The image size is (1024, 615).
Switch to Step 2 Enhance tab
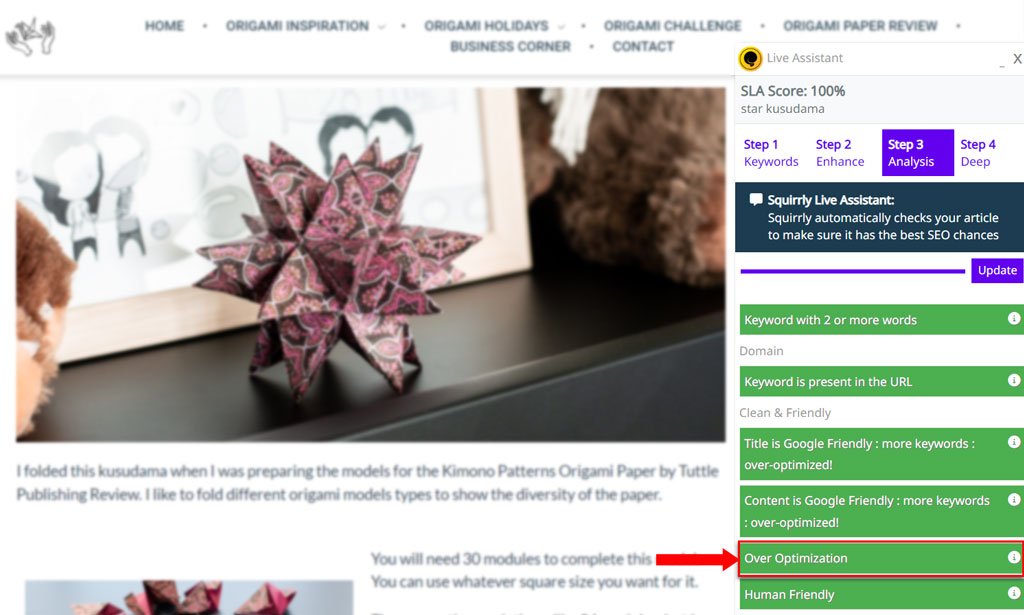pos(840,153)
